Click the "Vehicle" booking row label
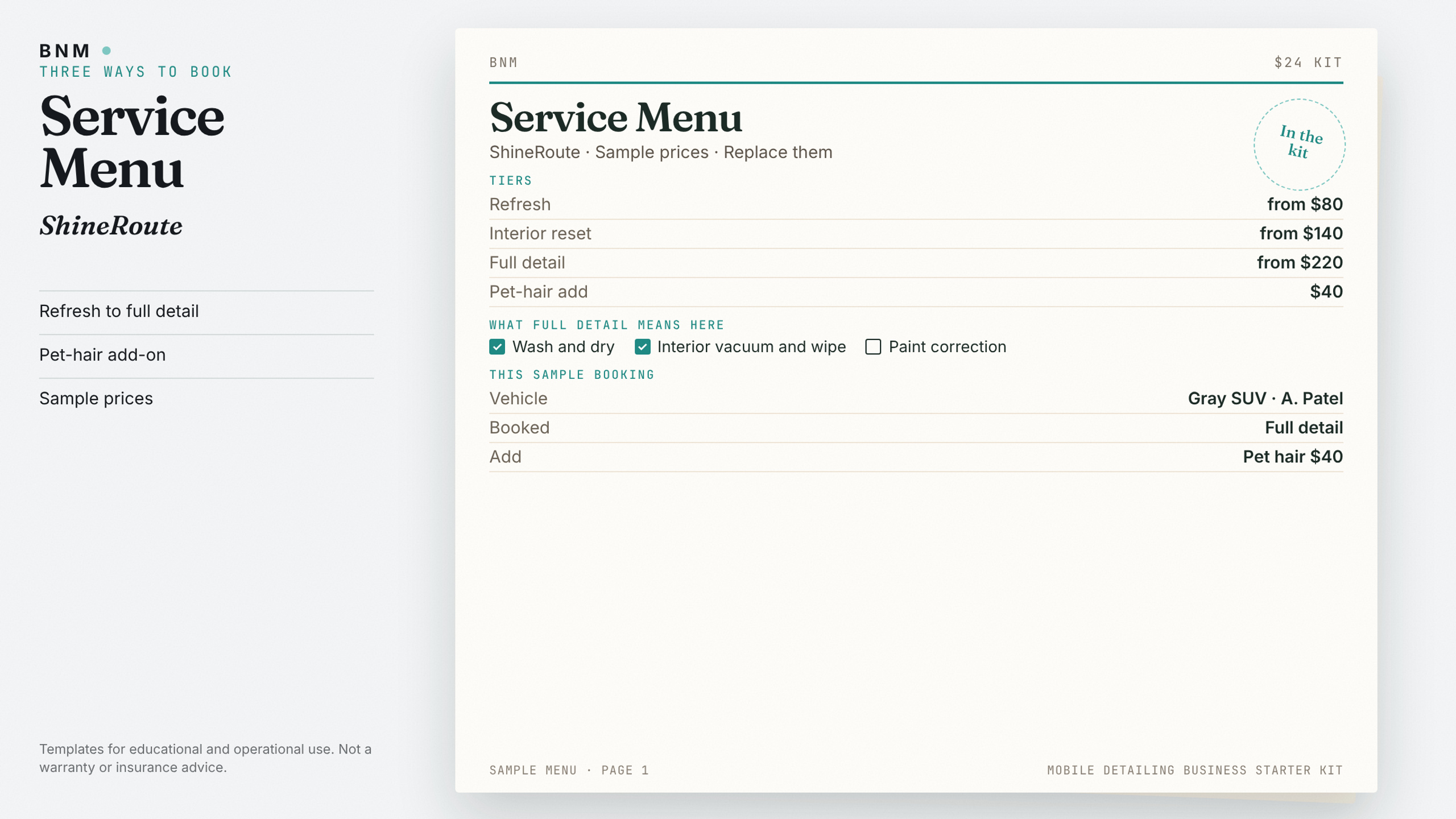 click(518, 399)
